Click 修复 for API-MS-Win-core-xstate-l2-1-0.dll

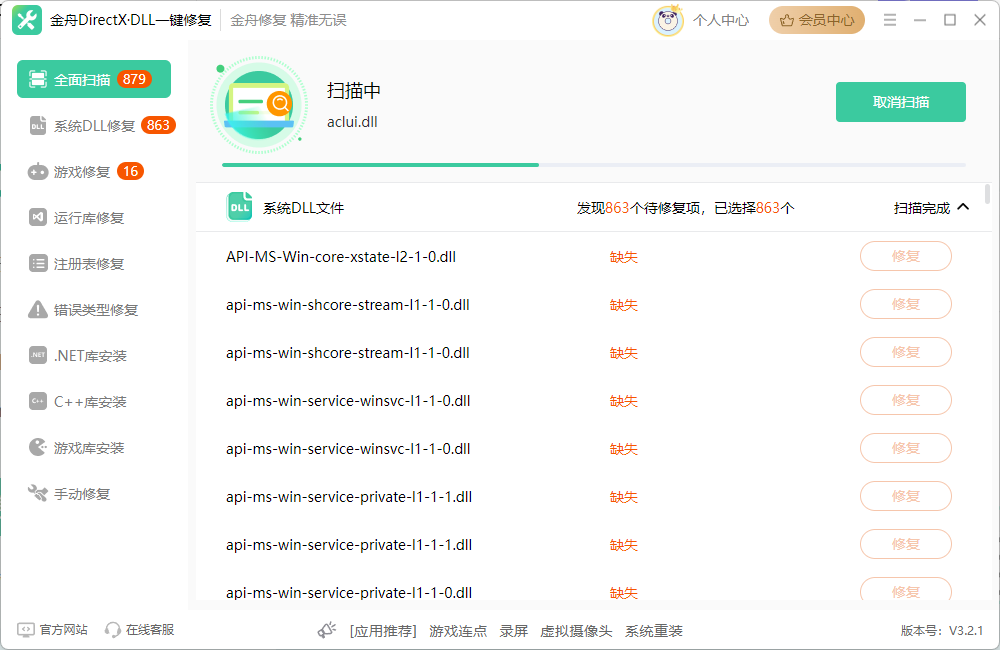click(x=905, y=256)
